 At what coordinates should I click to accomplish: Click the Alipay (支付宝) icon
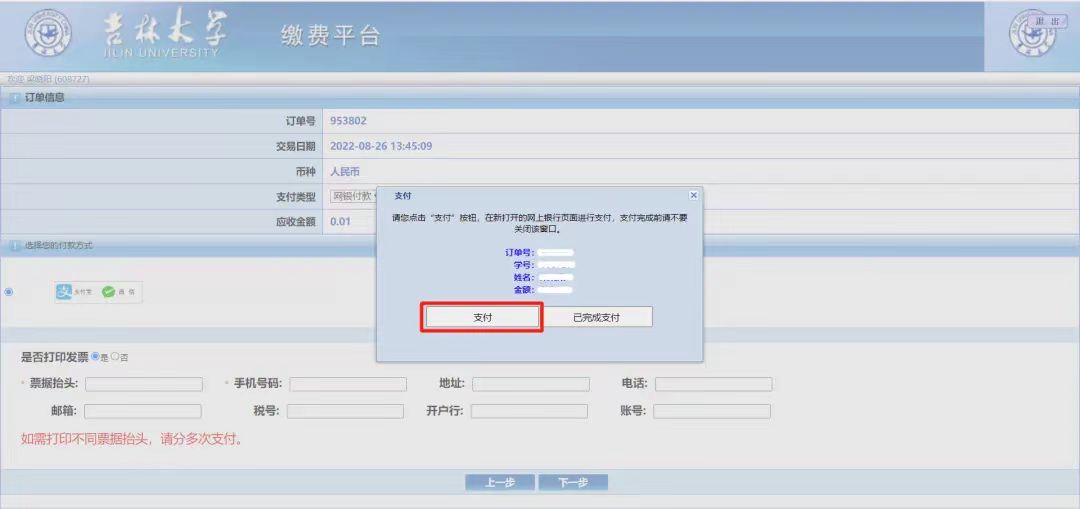[64, 292]
